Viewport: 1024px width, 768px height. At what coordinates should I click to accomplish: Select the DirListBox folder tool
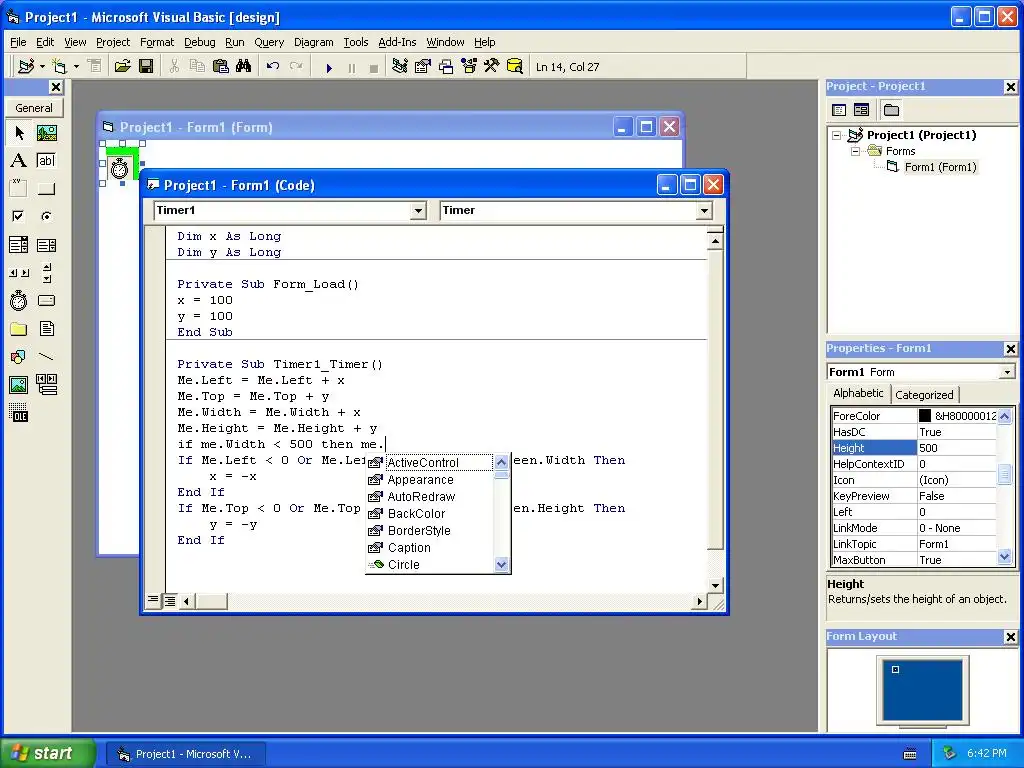tap(19, 328)
